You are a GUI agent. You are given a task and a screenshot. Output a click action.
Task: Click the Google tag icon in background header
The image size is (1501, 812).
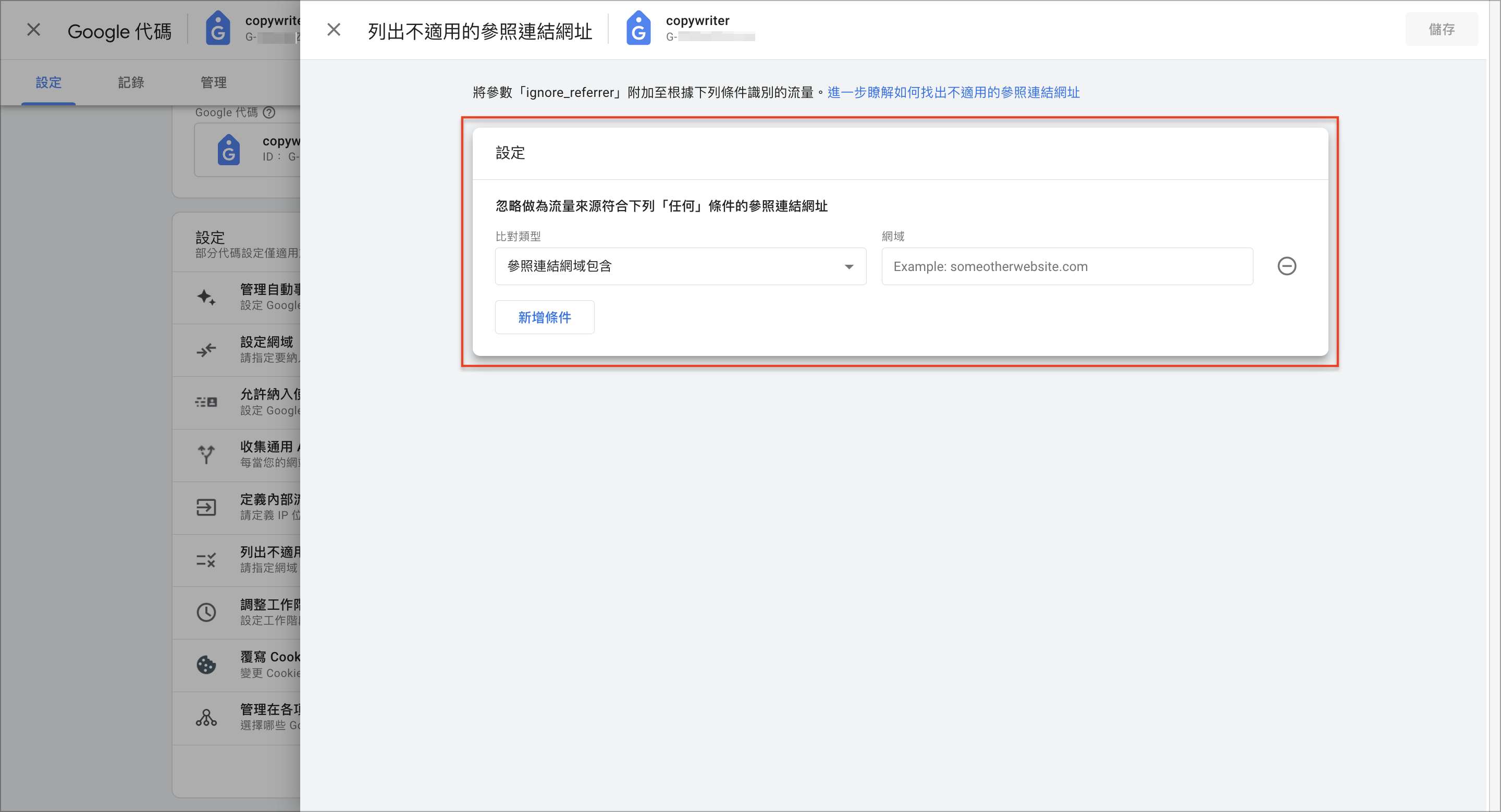tap(218, 29)
